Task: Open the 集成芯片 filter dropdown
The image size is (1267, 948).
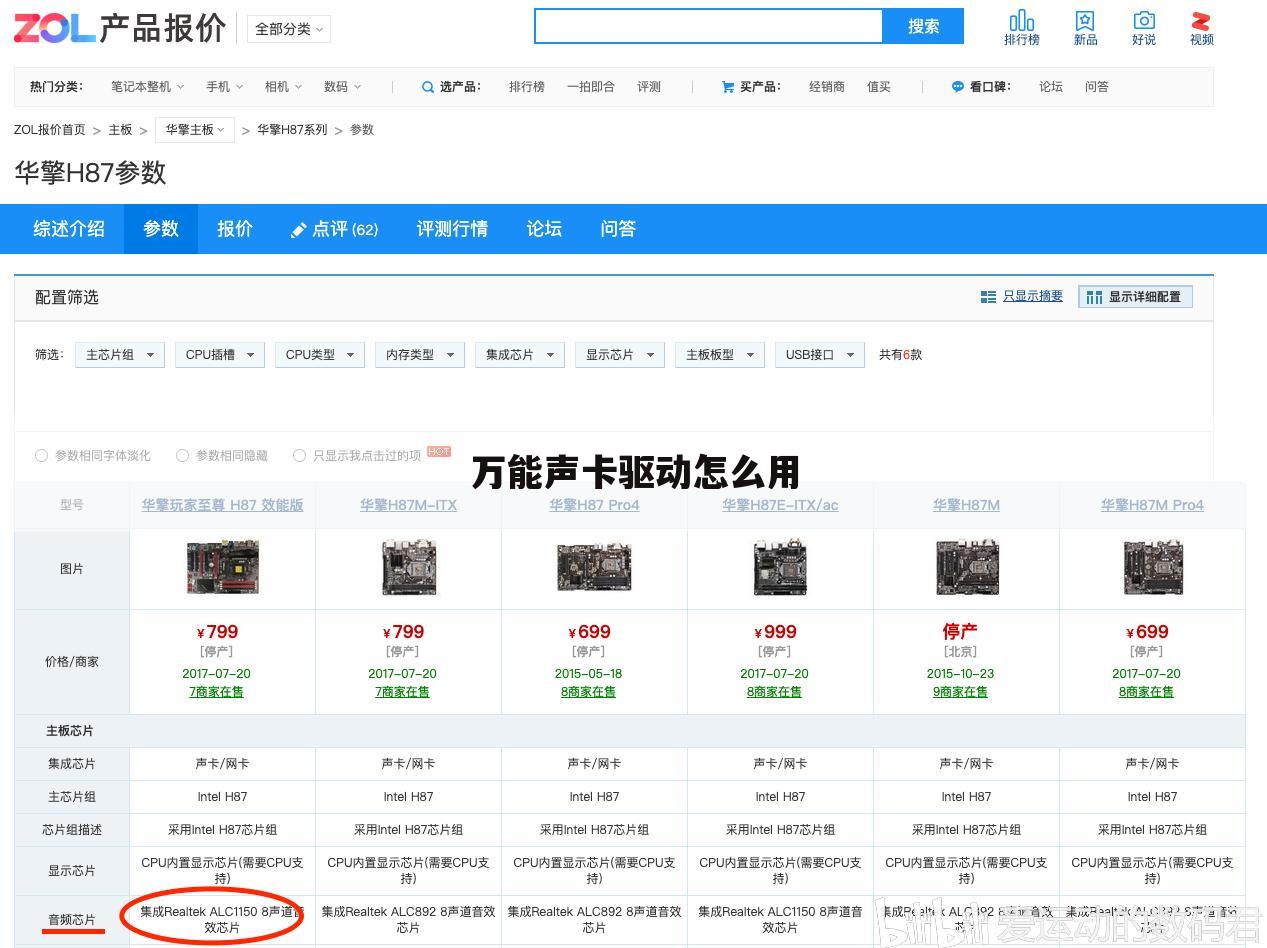Action: [520, 355]
